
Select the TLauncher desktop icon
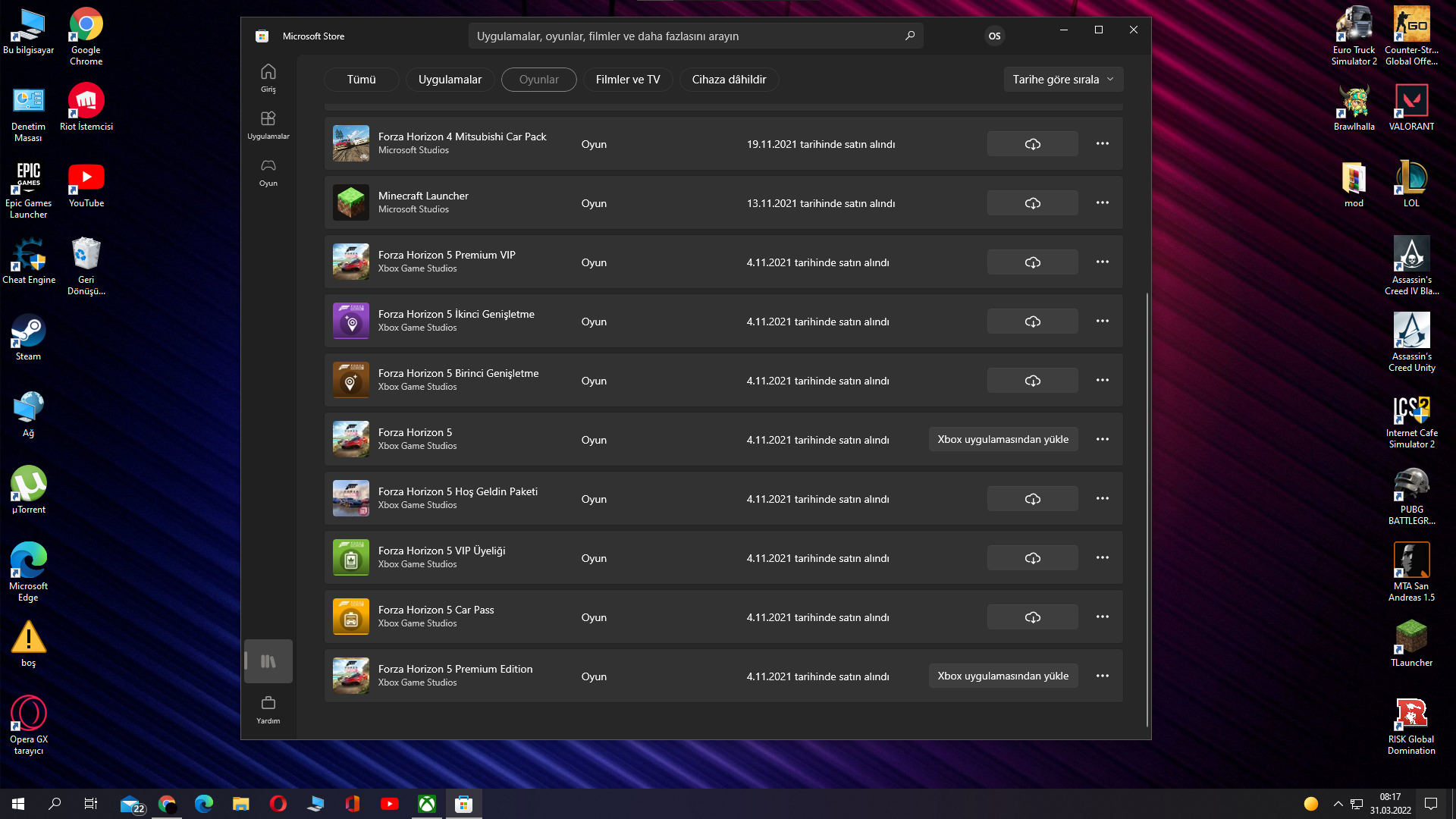(1411, 644)
